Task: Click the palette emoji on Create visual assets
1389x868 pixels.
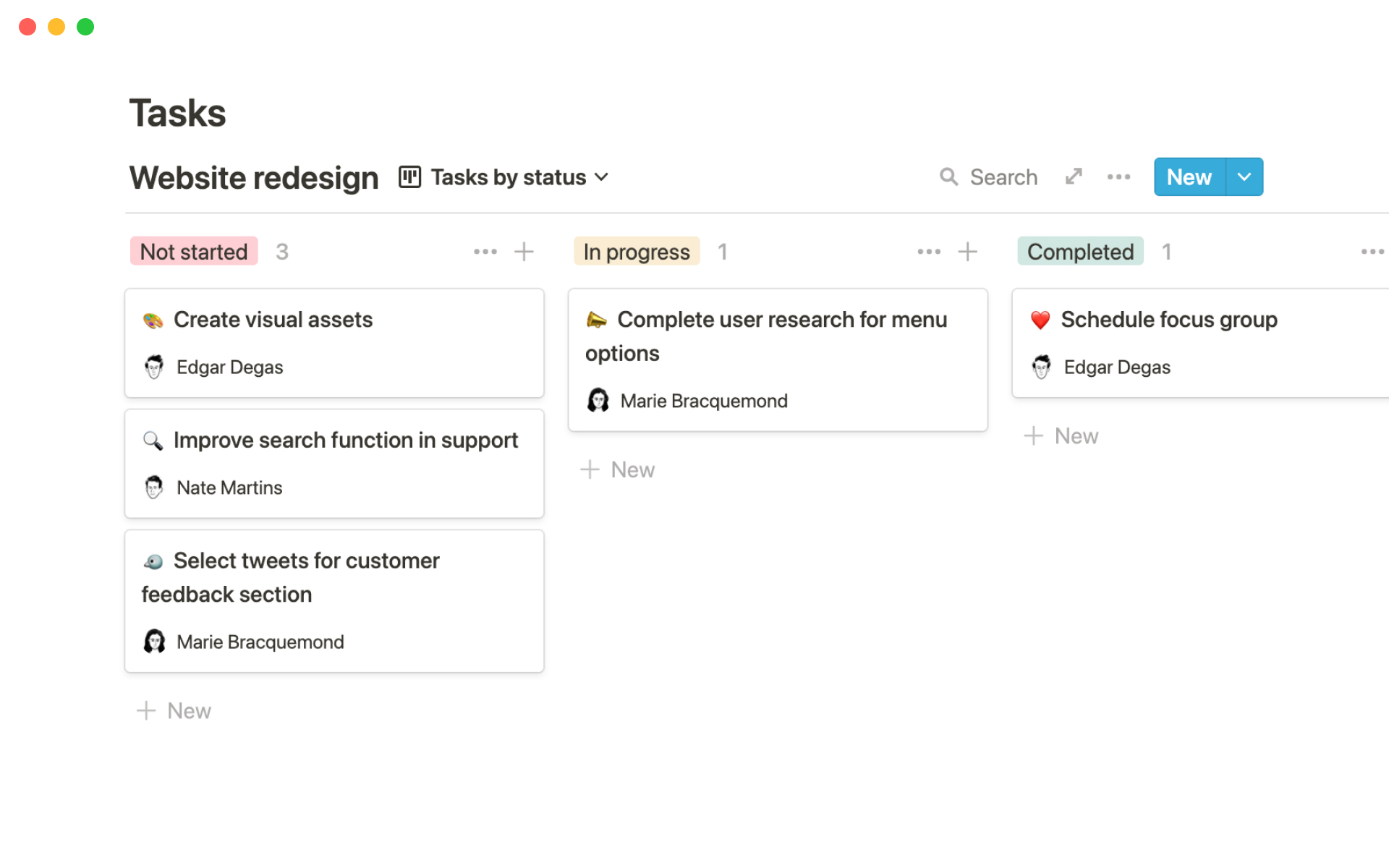Action: (153, 320)
